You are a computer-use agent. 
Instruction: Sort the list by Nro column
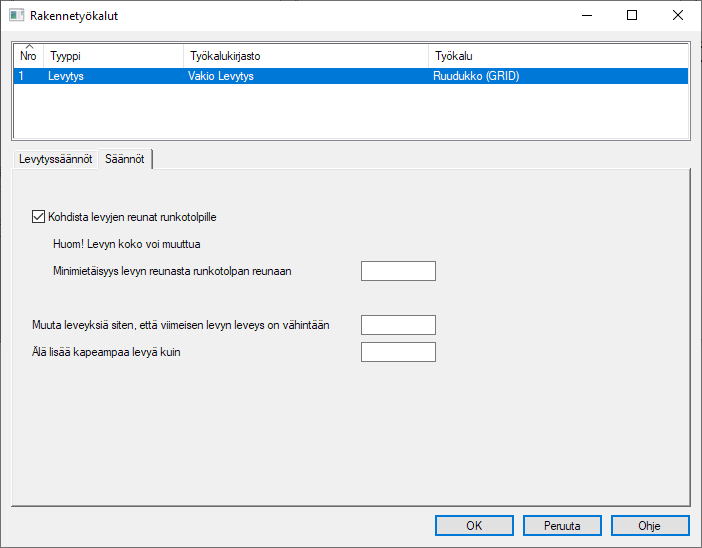[x=28, y=56]
